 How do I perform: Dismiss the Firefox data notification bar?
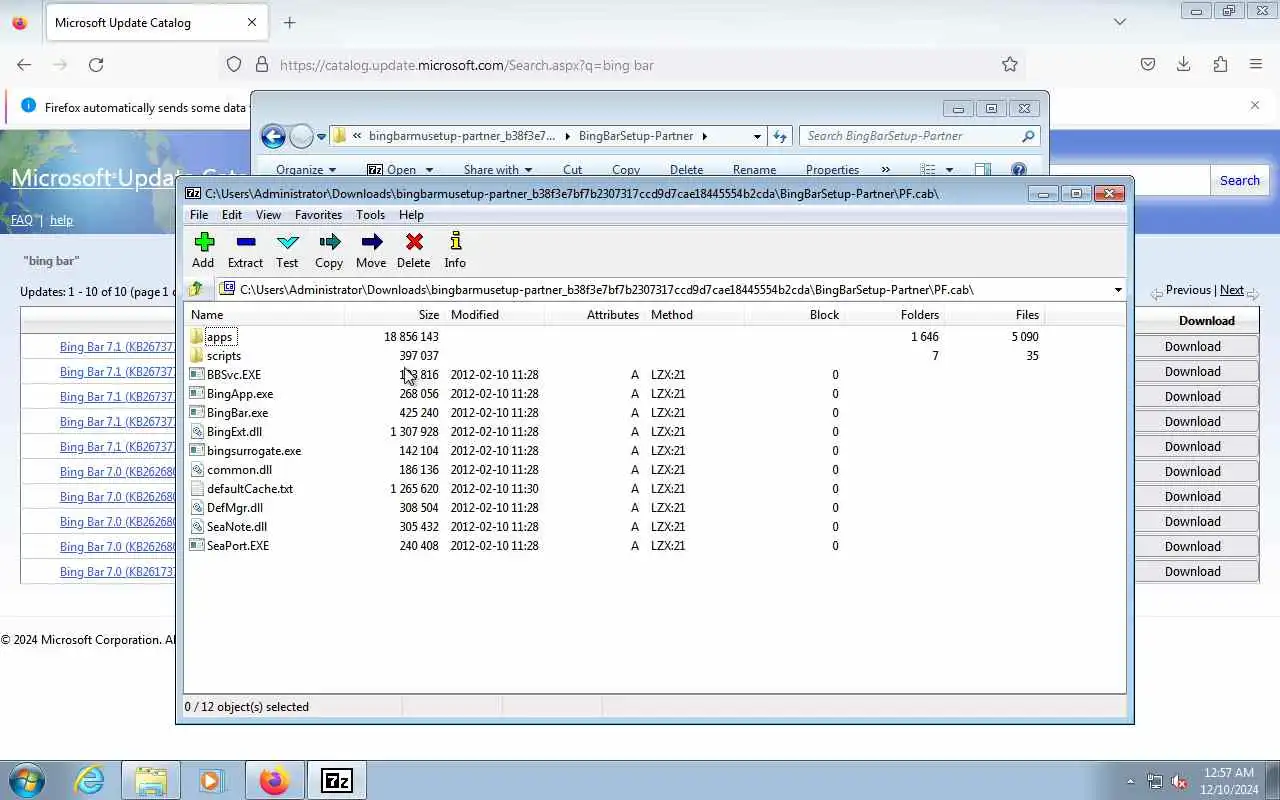1255,105
